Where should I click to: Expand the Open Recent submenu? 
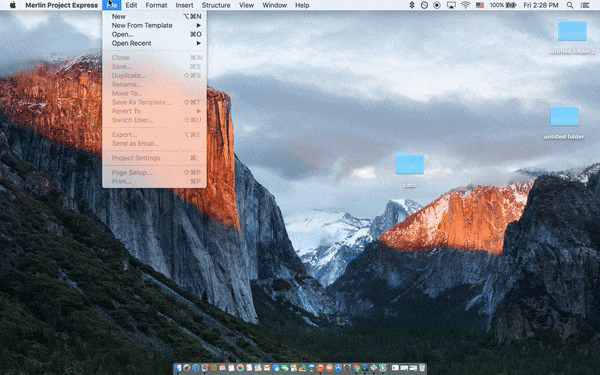(x=155, y=43)
